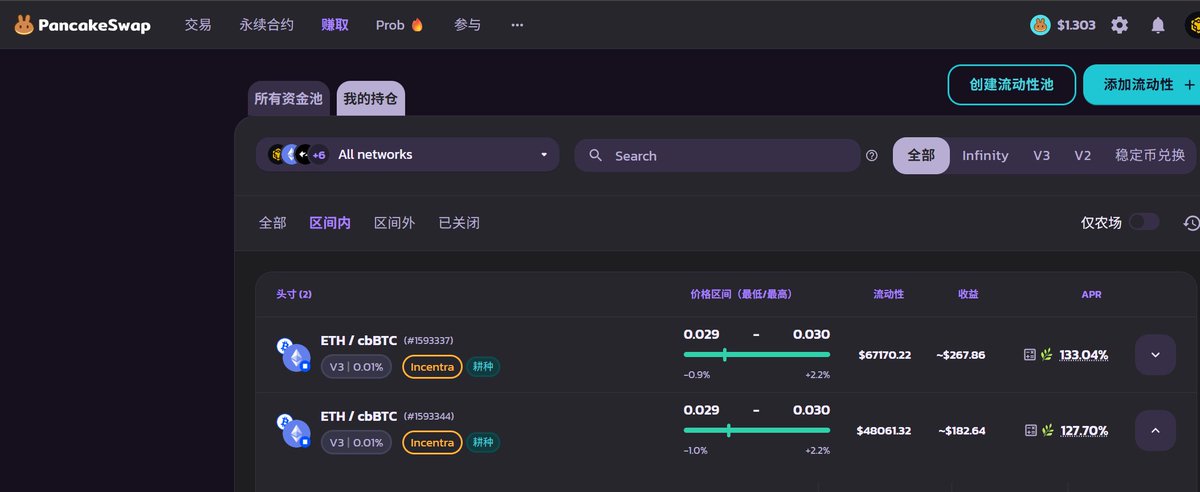Click the ~$267.86 earnings value
Image resolution: width=1200 pixels, height=492 pixels.
(x=962, y=355)
